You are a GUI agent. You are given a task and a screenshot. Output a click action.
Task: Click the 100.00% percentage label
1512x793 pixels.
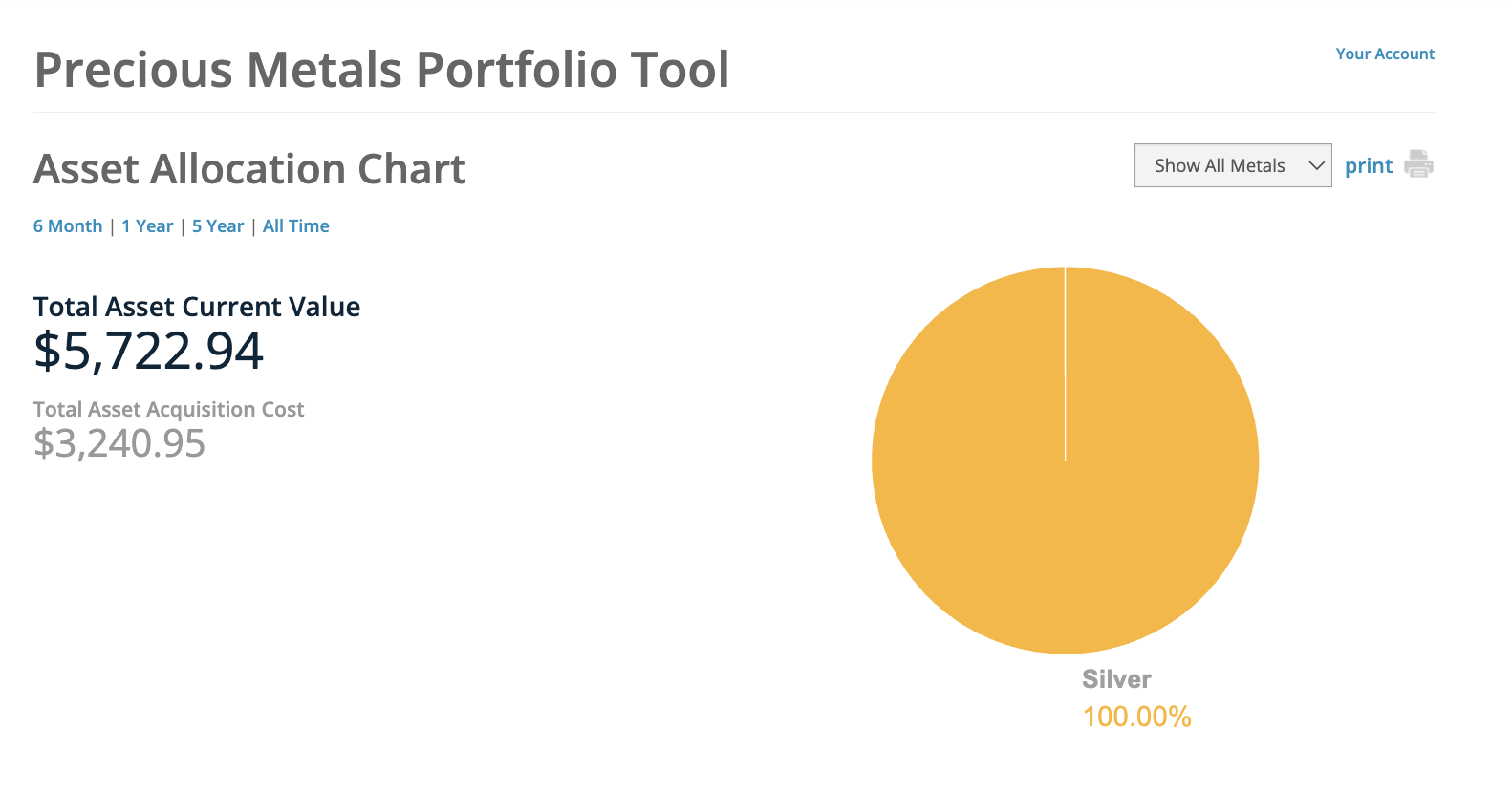1136,716
